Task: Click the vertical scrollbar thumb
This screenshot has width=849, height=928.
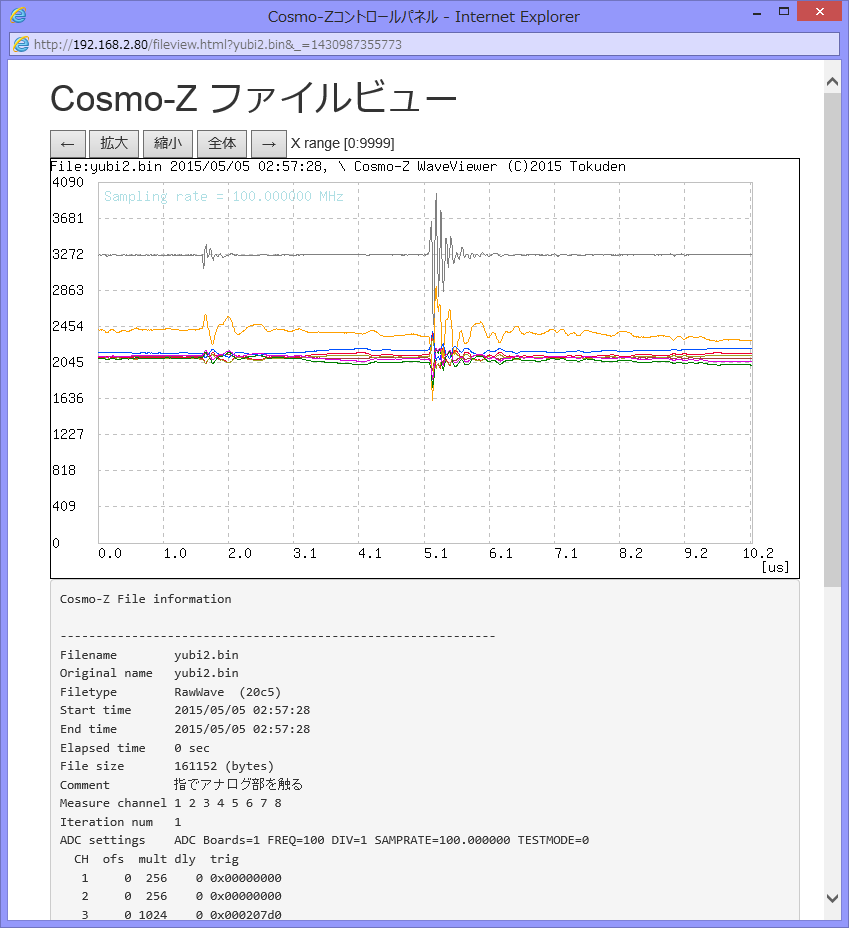Action: point(832,340)
